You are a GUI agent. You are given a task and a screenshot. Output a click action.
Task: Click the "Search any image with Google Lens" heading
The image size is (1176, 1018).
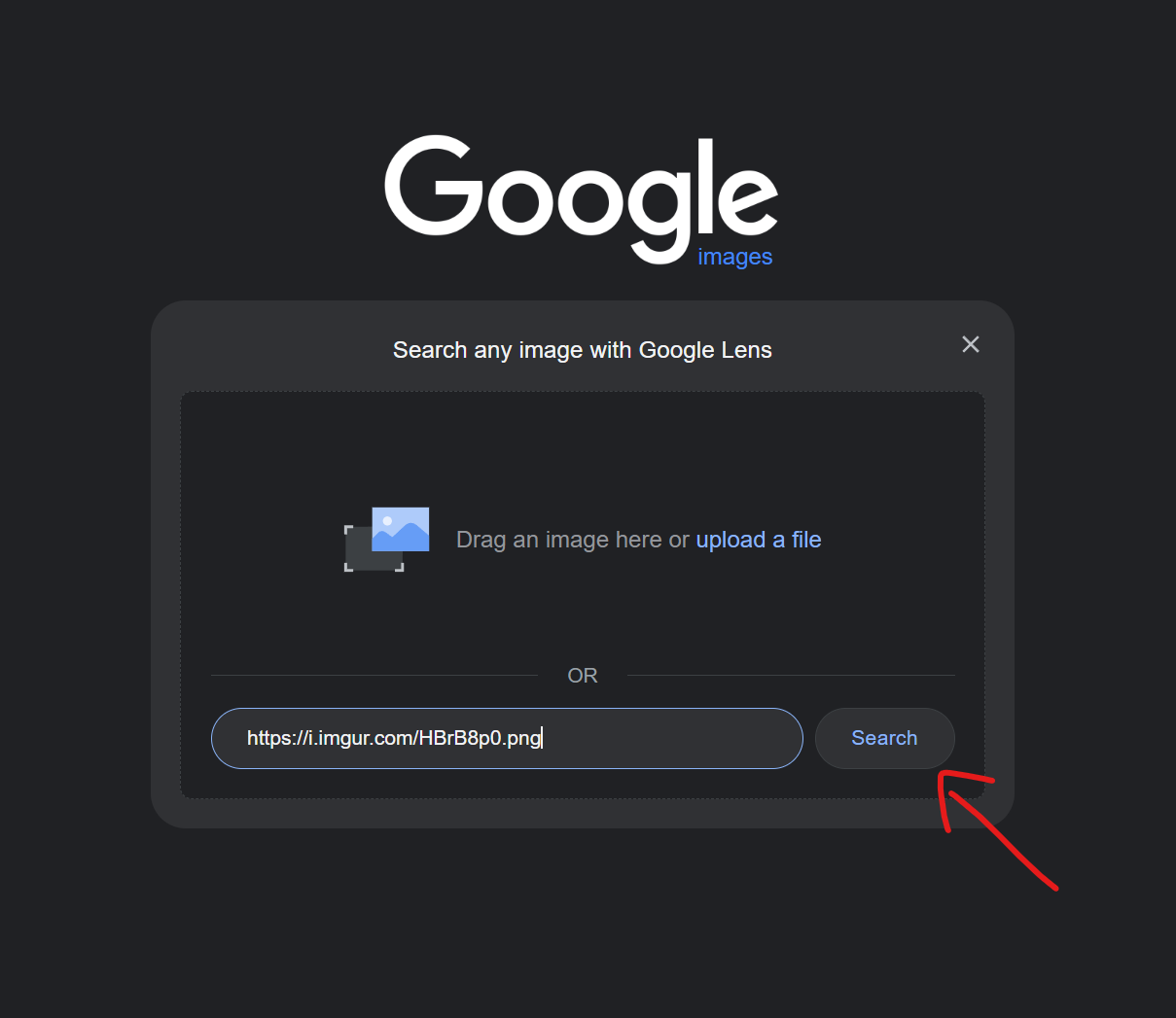[583, 350]
